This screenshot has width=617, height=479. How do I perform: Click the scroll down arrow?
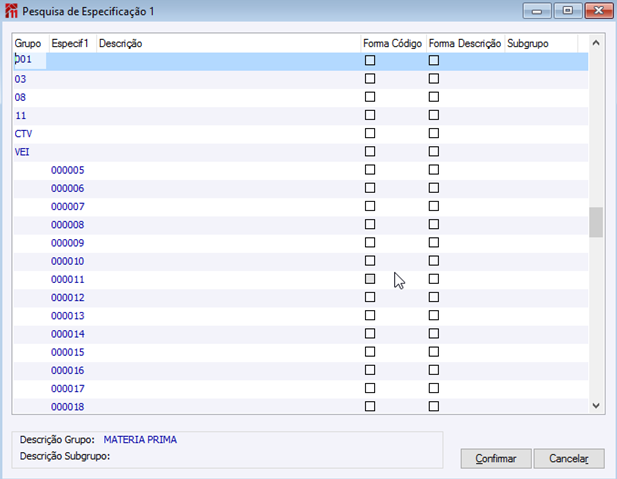tap(596, 405)
